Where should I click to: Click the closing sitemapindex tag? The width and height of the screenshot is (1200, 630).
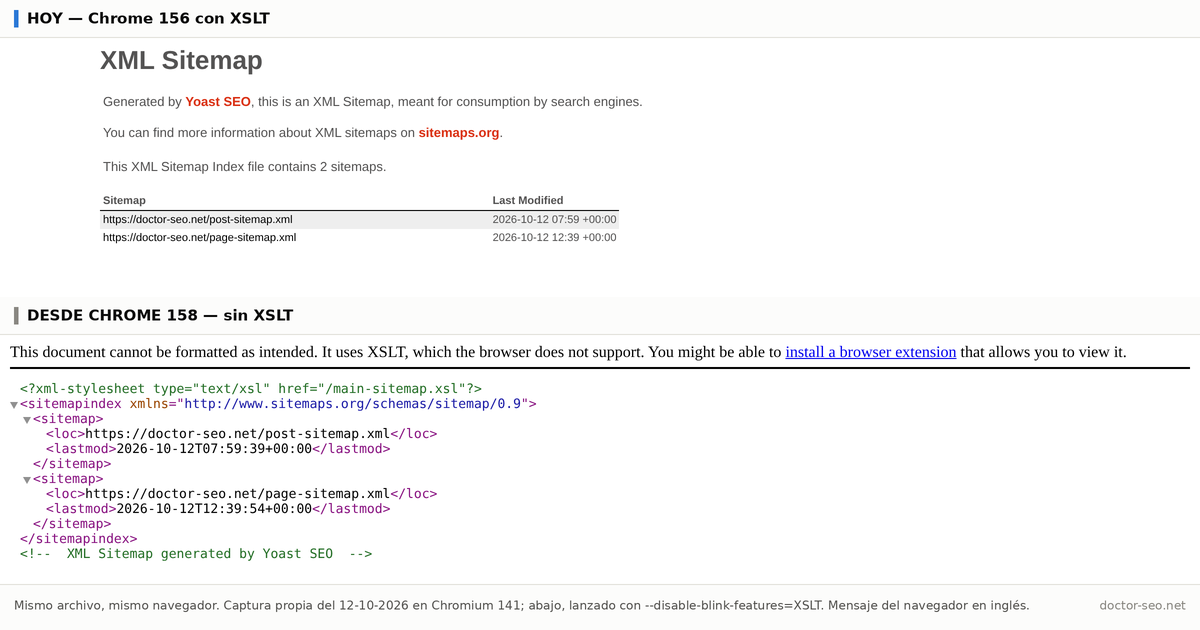click(x=79, y=539)
